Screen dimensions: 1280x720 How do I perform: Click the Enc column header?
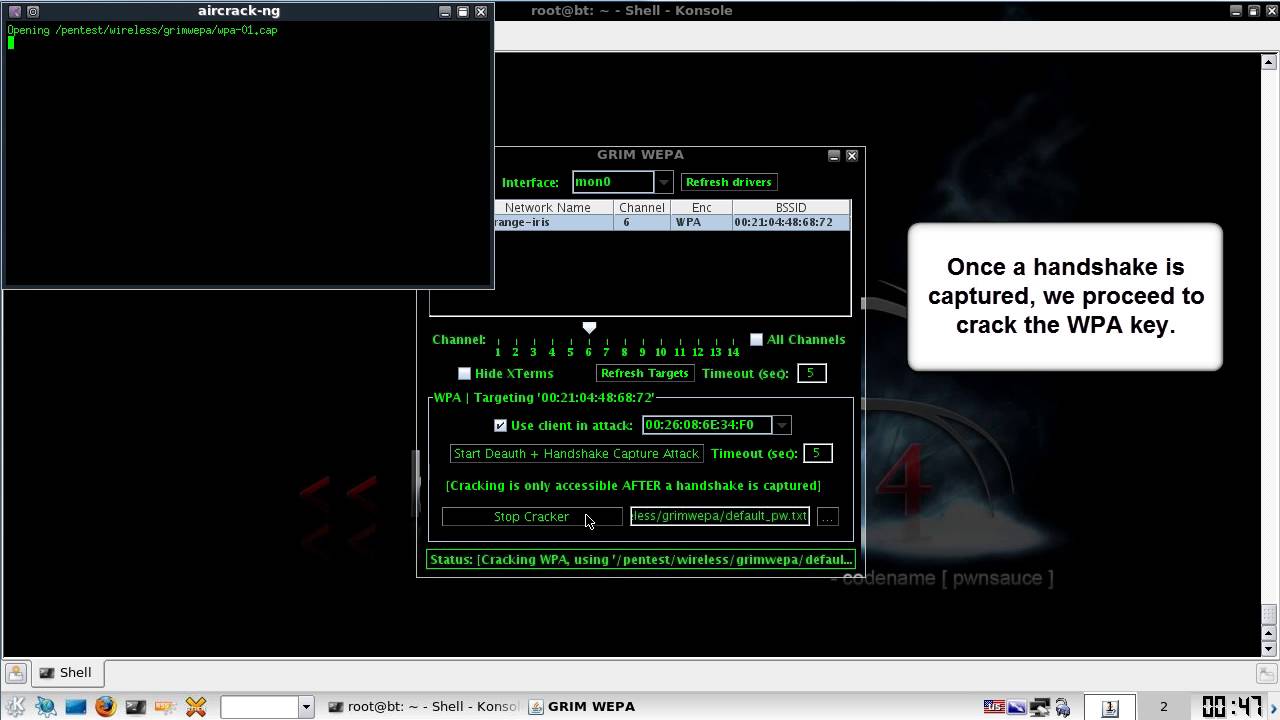pyautogui.click(x=701, y=207)
